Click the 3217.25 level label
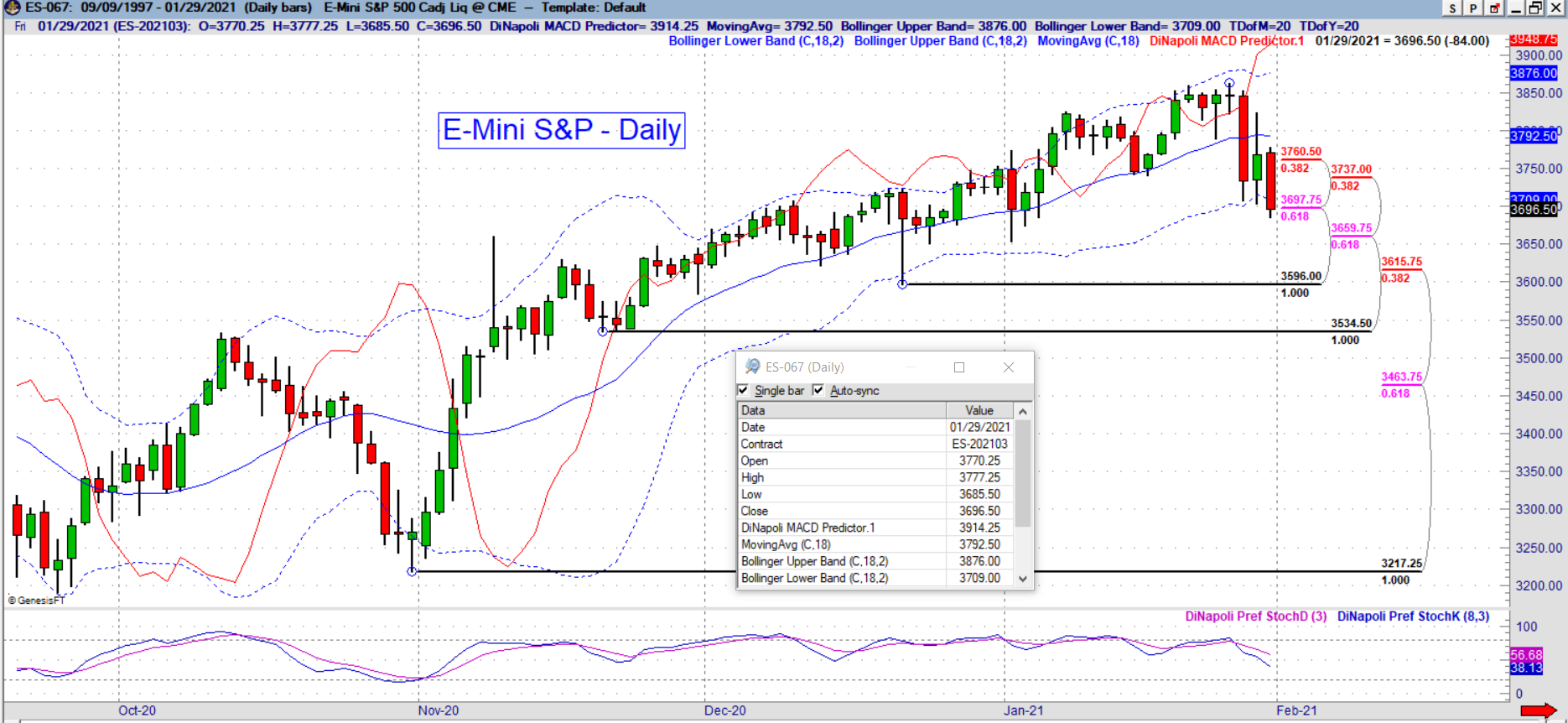 click(1401, 564)
